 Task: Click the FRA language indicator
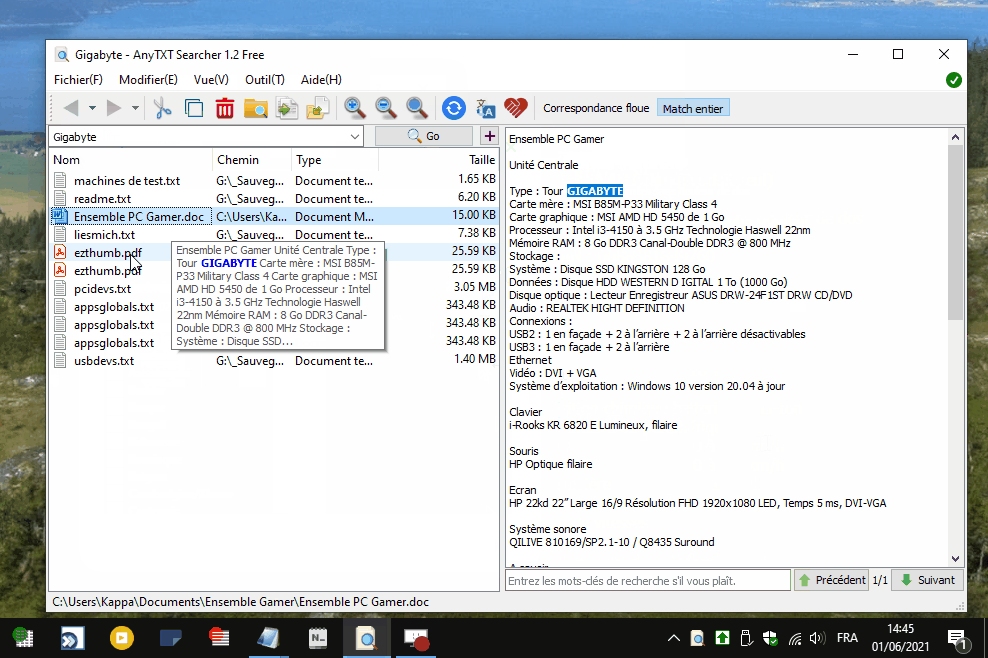tap(847, 638)
